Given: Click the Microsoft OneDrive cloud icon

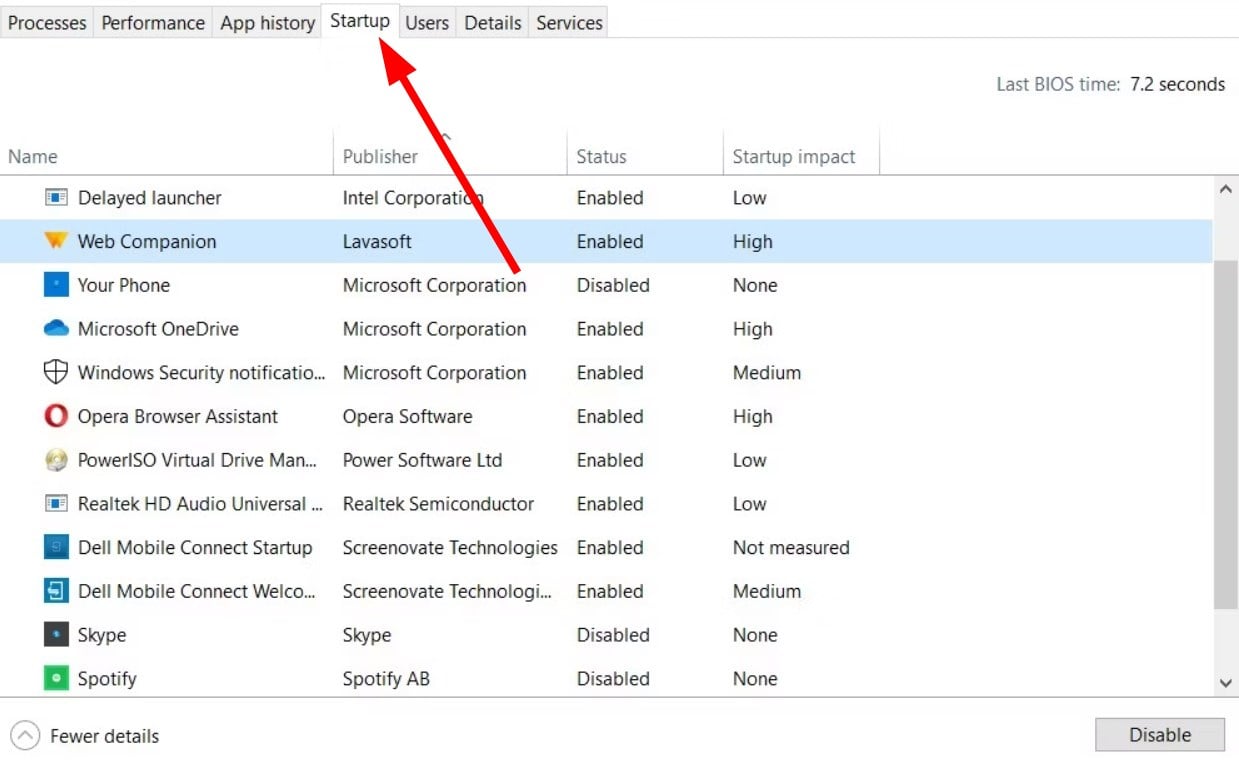Looking at the screenshot, I should click(x=56, y=329).
